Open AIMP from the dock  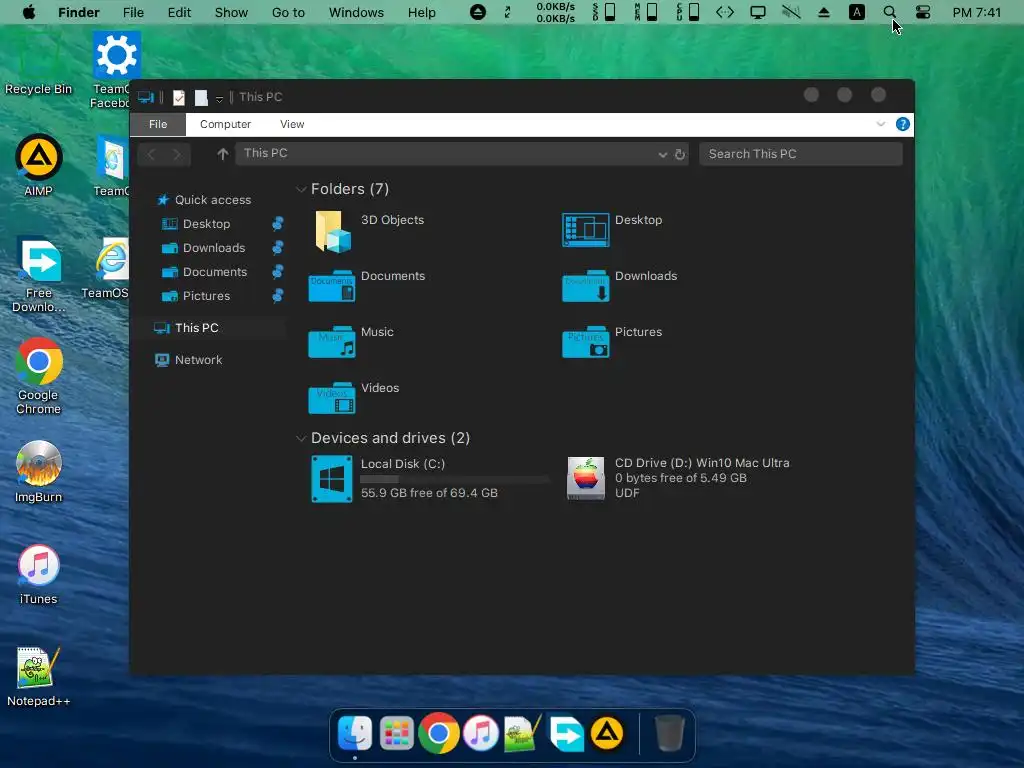[x=607, y=733]
